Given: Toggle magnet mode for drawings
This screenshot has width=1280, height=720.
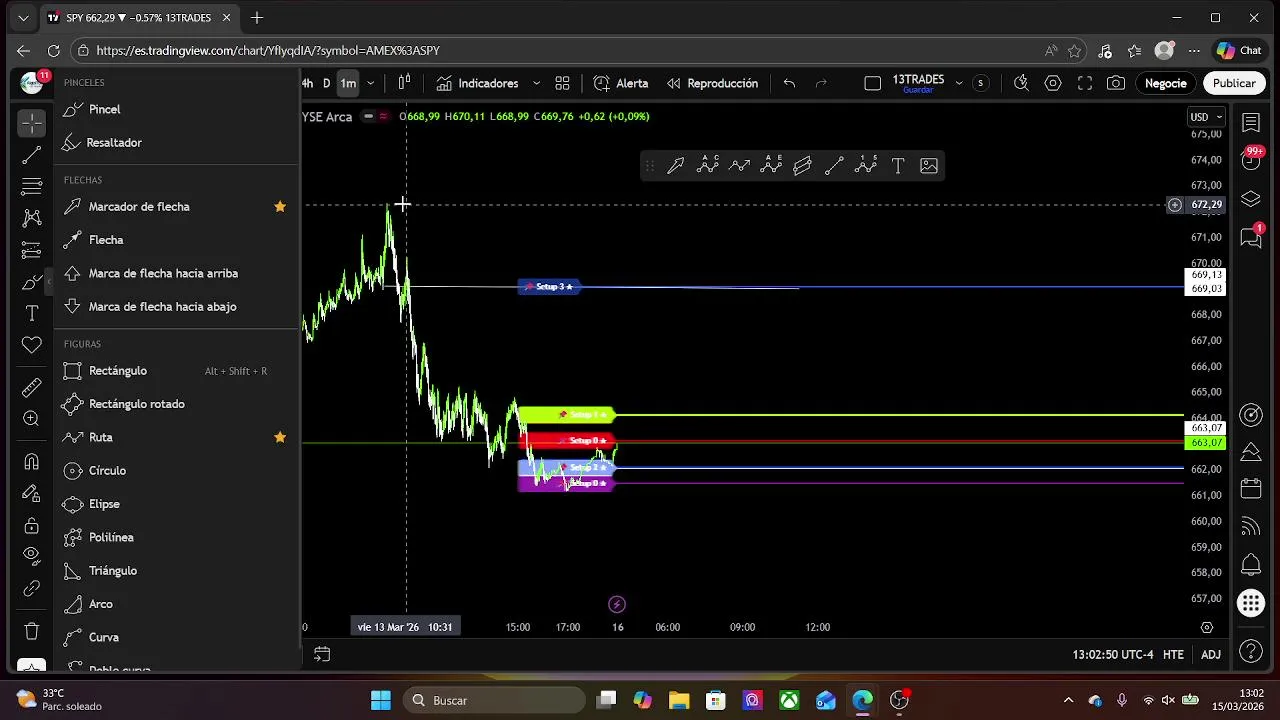Looking at the screenshot, I should click(32, 461).
